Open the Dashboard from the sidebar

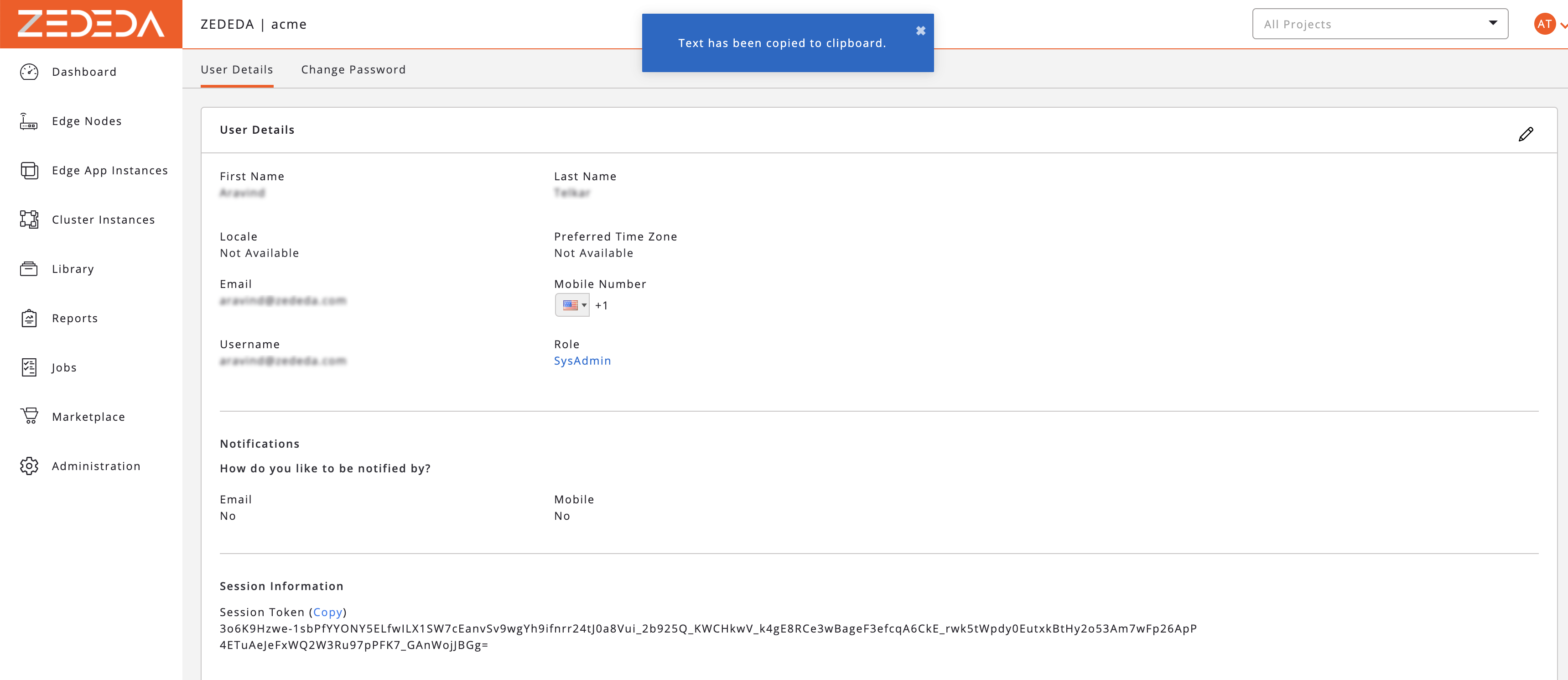[83, 71]
